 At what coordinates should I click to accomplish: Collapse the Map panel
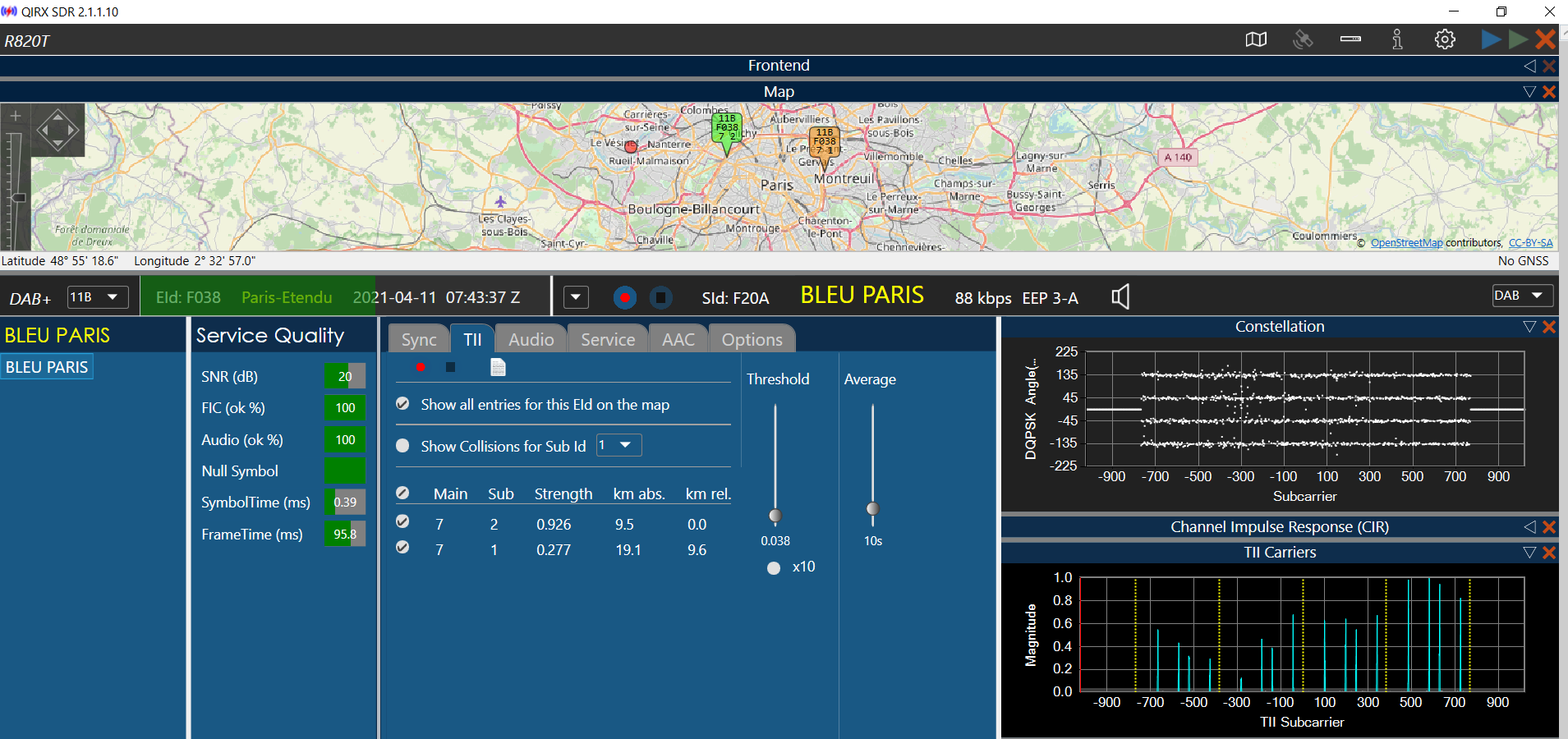coord(1529,92)
